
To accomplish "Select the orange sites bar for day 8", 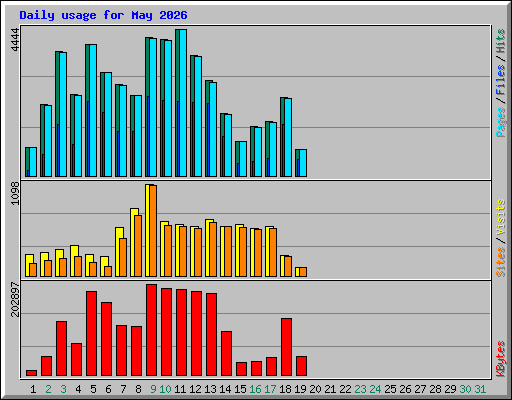I will click(x=138, y=246).
